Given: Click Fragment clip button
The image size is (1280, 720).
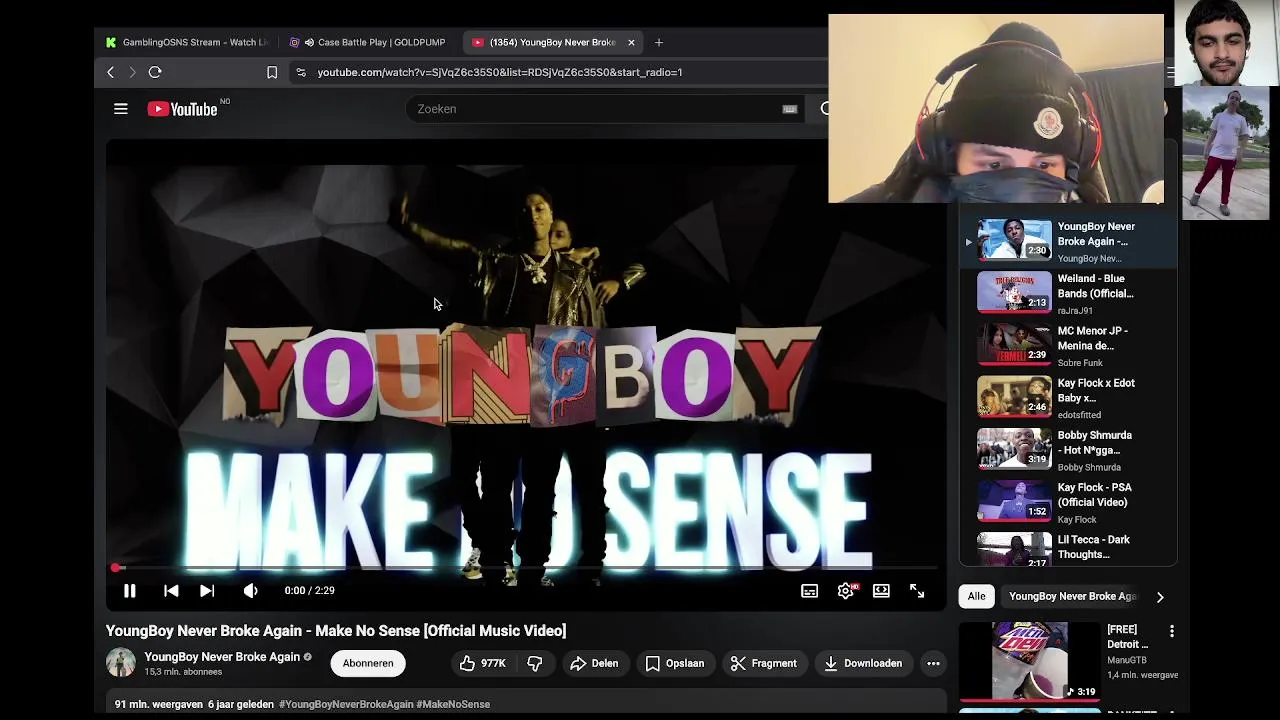Looking at the screenshot, I should [x=763, y=663].
